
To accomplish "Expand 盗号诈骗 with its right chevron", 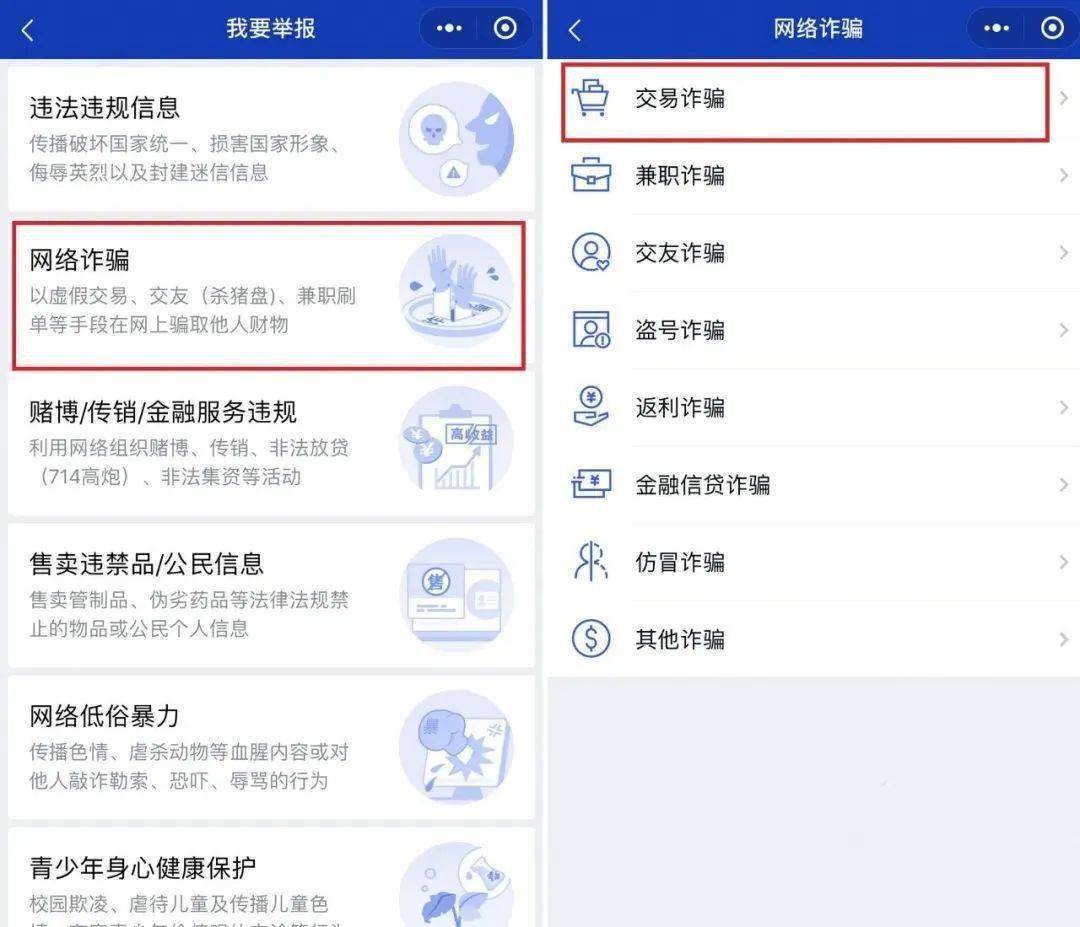I will coord(1063,330).
